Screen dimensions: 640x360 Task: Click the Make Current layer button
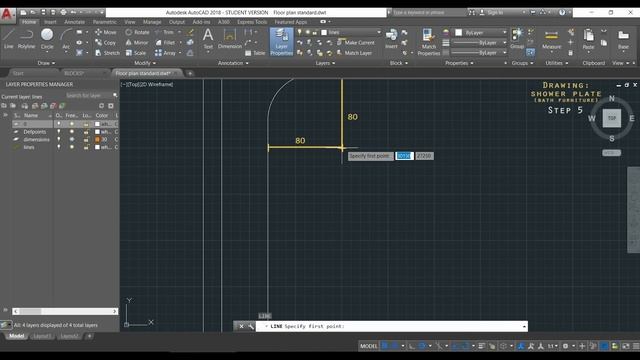(x=356, y=42)
